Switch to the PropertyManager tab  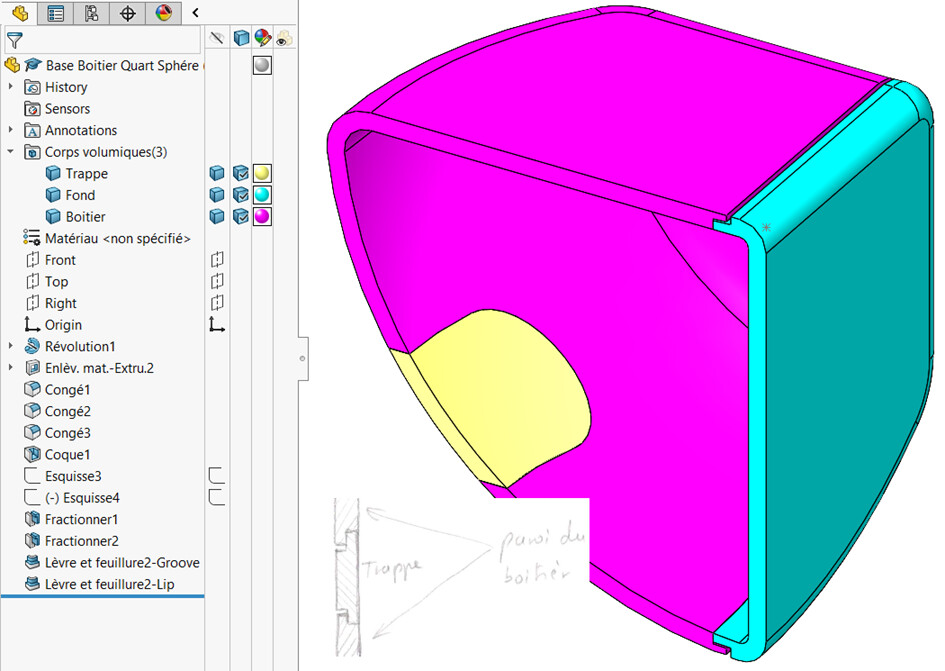55,13
